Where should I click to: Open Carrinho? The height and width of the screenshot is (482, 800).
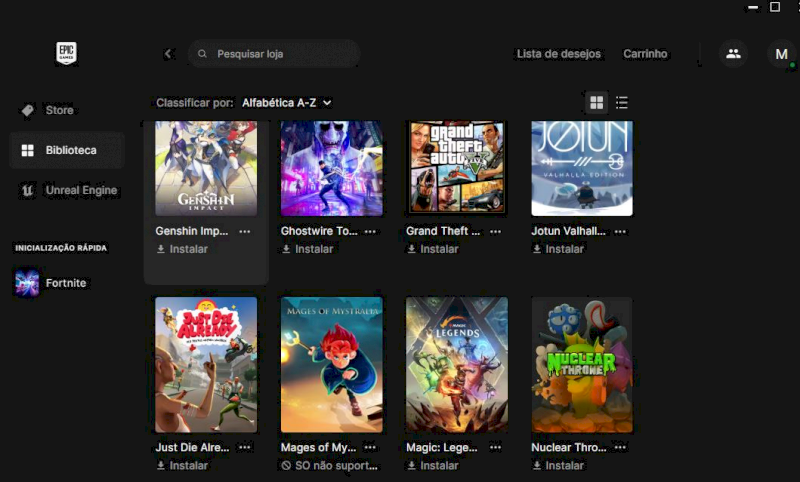pos(645,54)
